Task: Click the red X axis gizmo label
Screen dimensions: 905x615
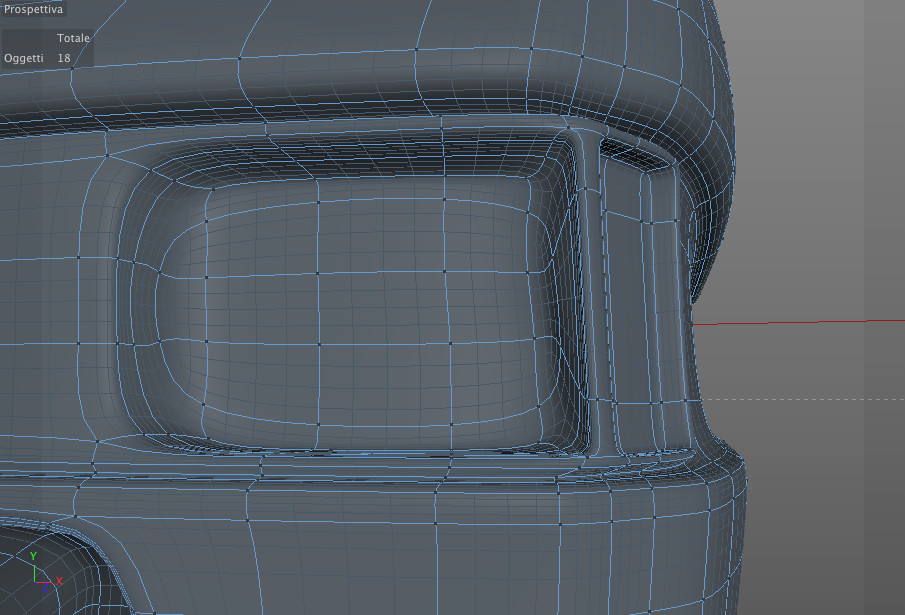Action: click(59, 581)
